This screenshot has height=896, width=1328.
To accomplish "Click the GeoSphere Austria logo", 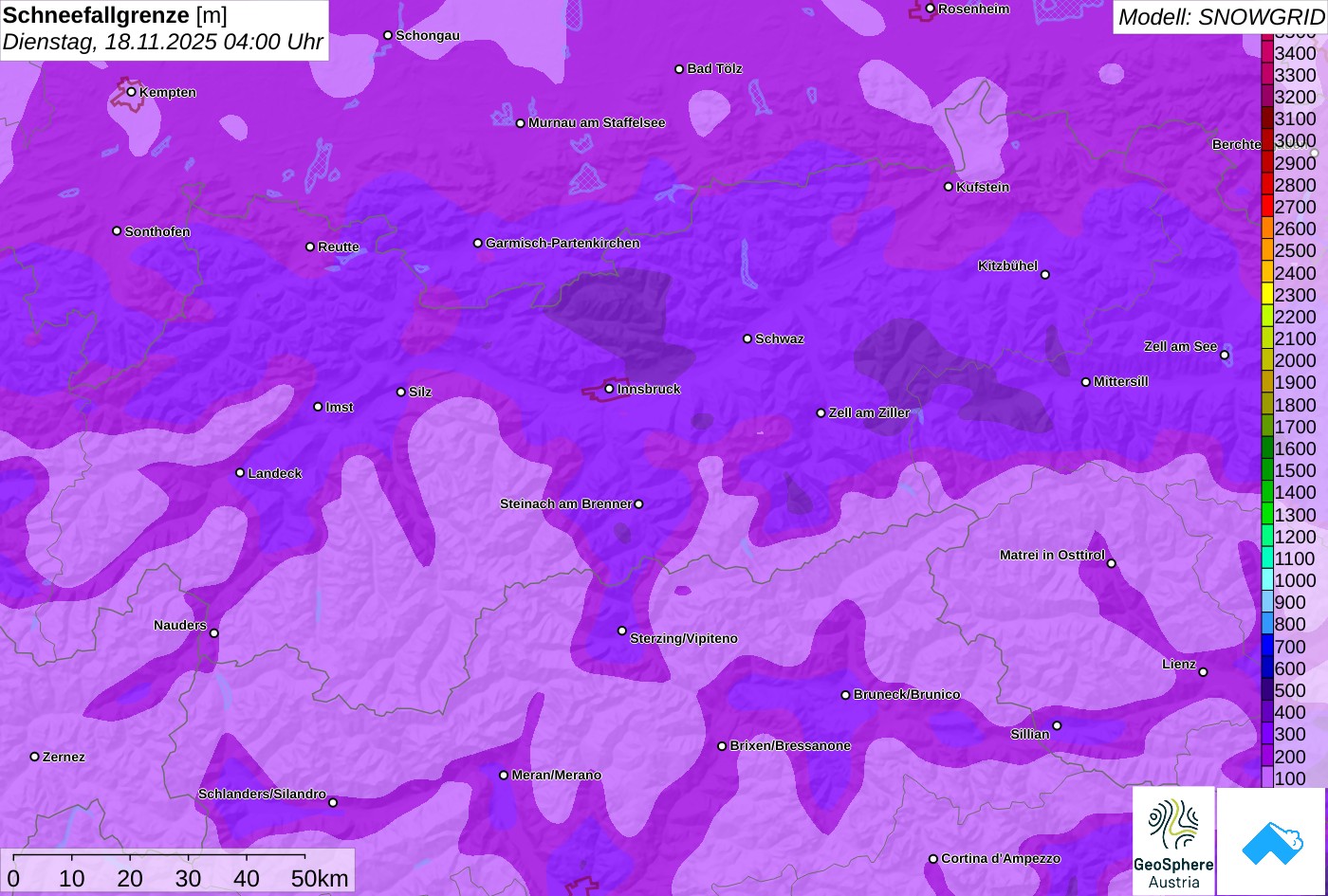I will coord(1173,841).
